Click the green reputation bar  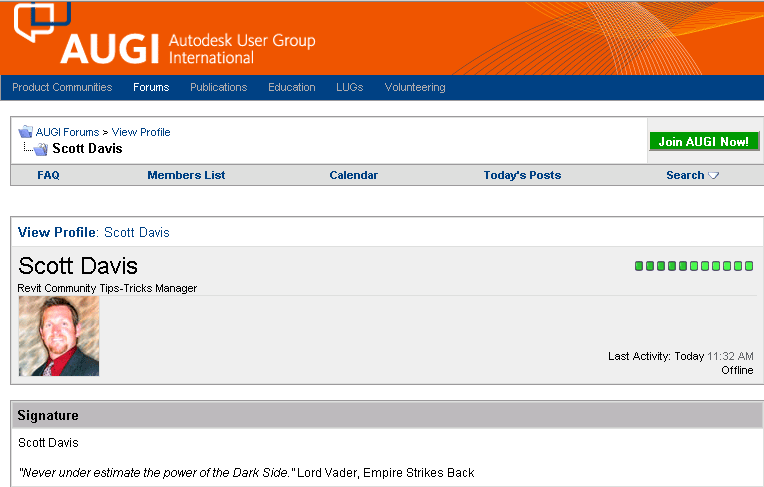694,266
